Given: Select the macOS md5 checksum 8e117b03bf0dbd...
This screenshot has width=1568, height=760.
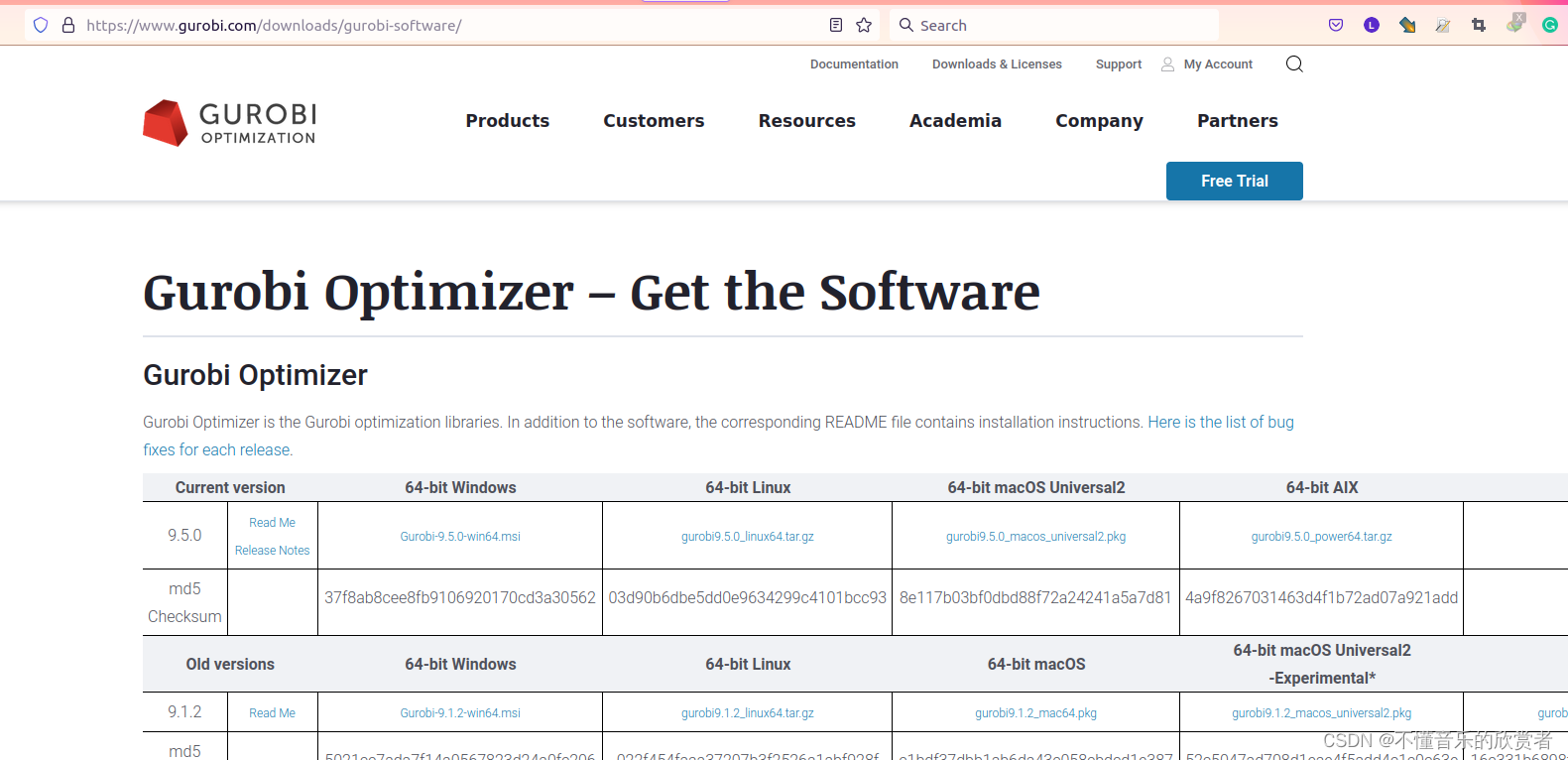Looking at the screenshot, I should click(x=1035, y=598).
